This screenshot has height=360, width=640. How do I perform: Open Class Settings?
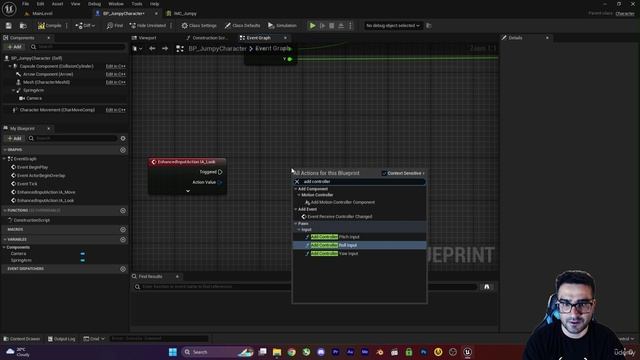click(x=199, y=26)
